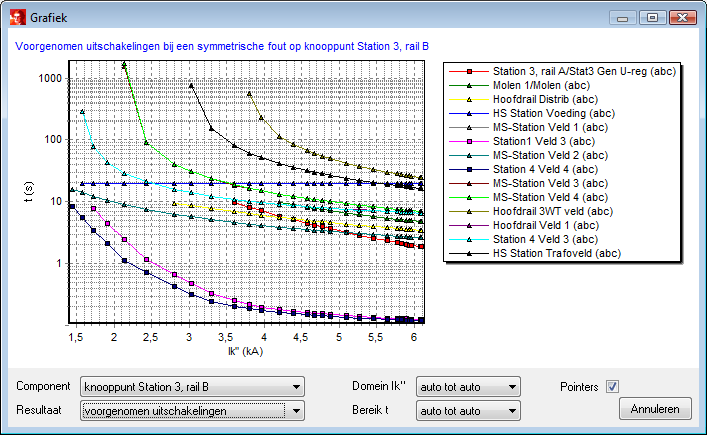Select legend entry HS Station Voeding (abc)
The width and height of the screenshot is (707, 435).
pyautogui.click(x=552, y=115)
